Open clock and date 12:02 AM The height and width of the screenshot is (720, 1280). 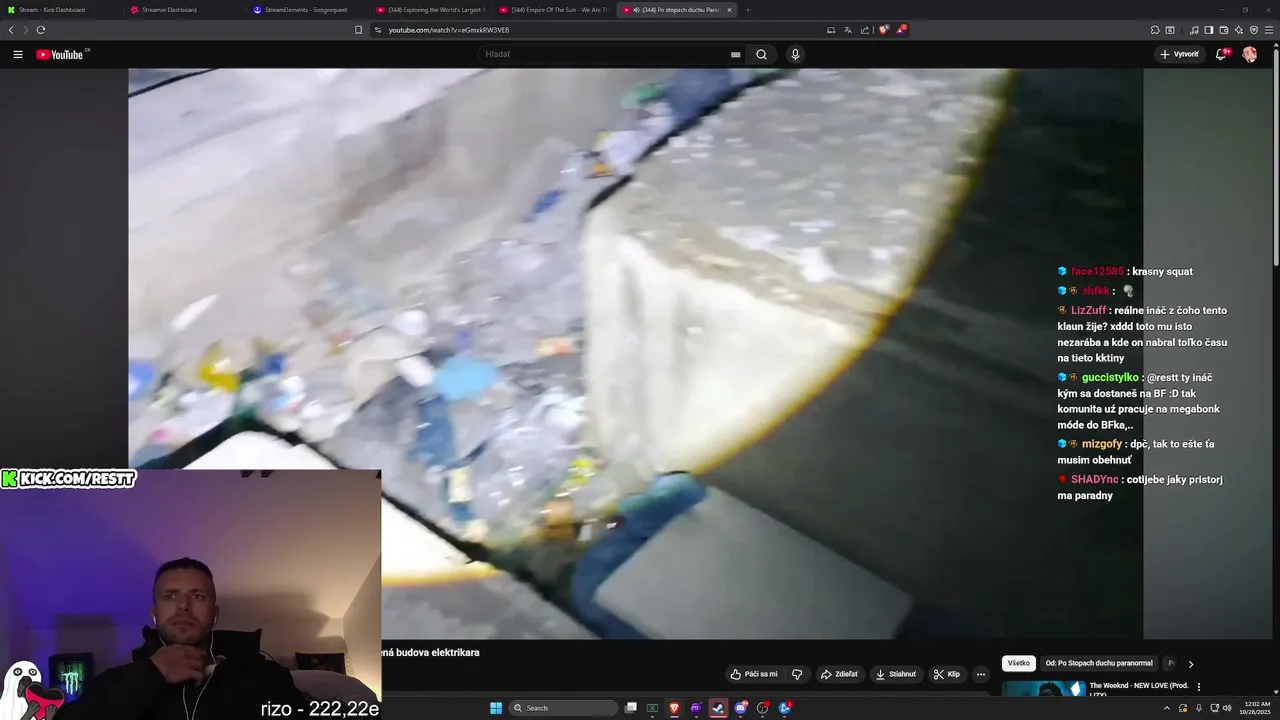tap(1256, 708)
